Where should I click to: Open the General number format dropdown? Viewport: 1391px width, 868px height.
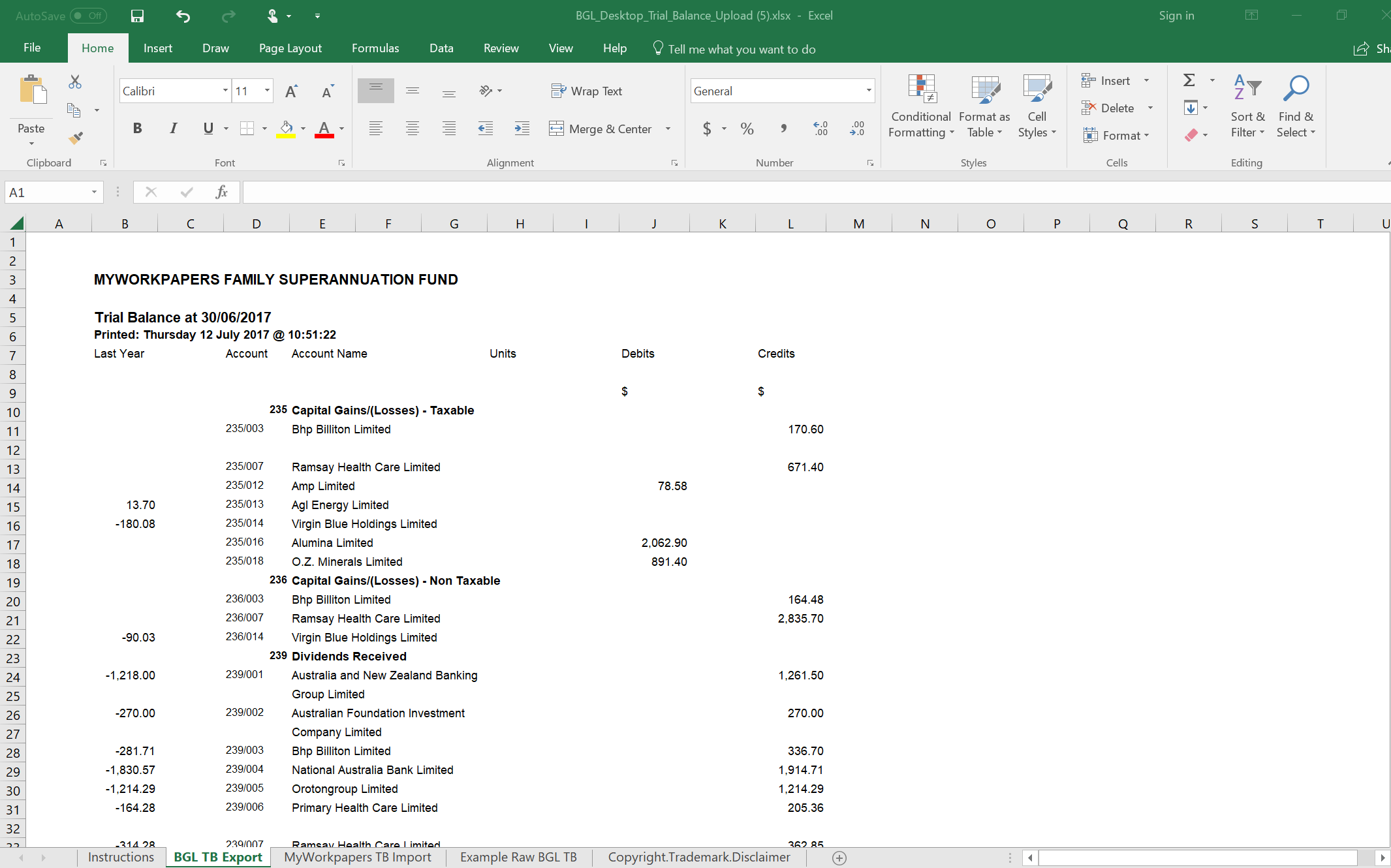click(x=869, y=91)
